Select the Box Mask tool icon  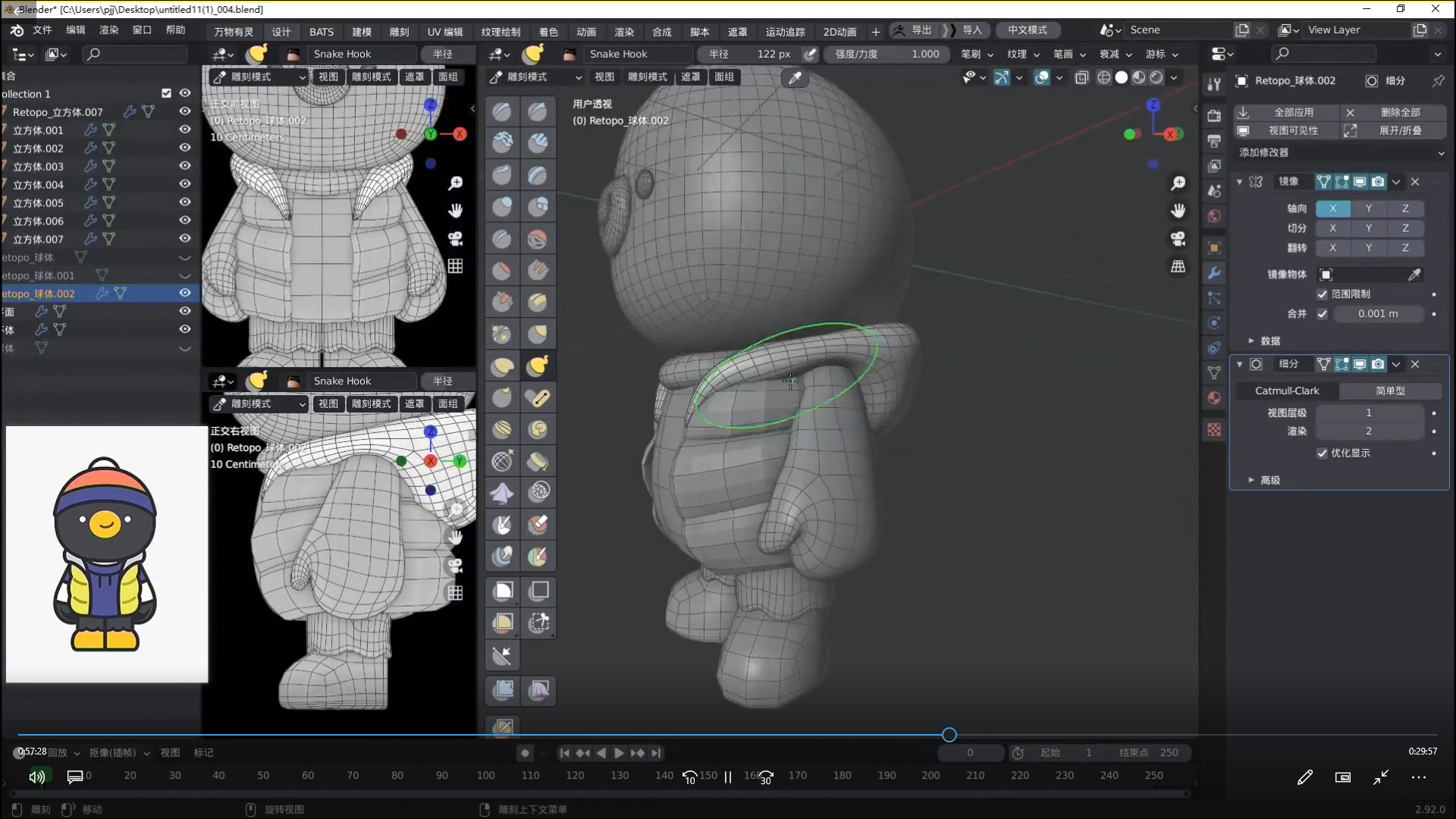click(x=503, y=590)
